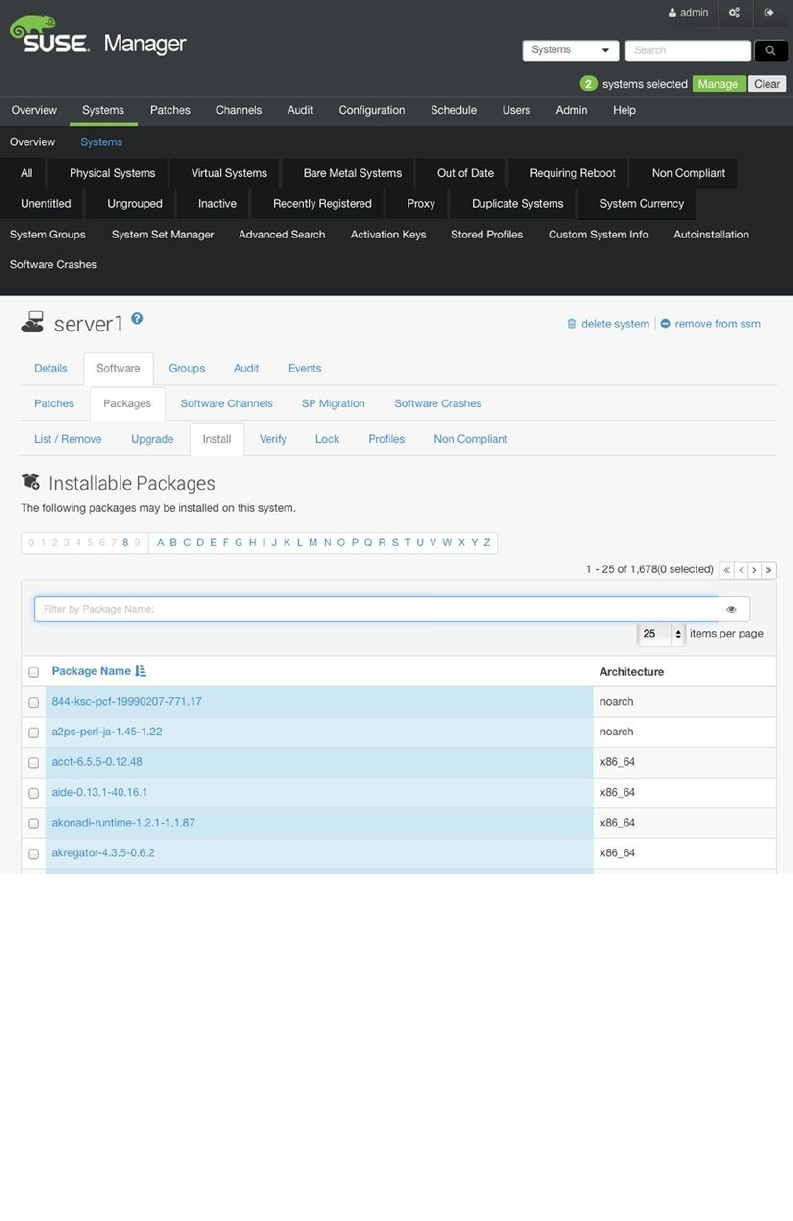Clear the selected systems
This screenshot has height=1221, width=793.
767,84
